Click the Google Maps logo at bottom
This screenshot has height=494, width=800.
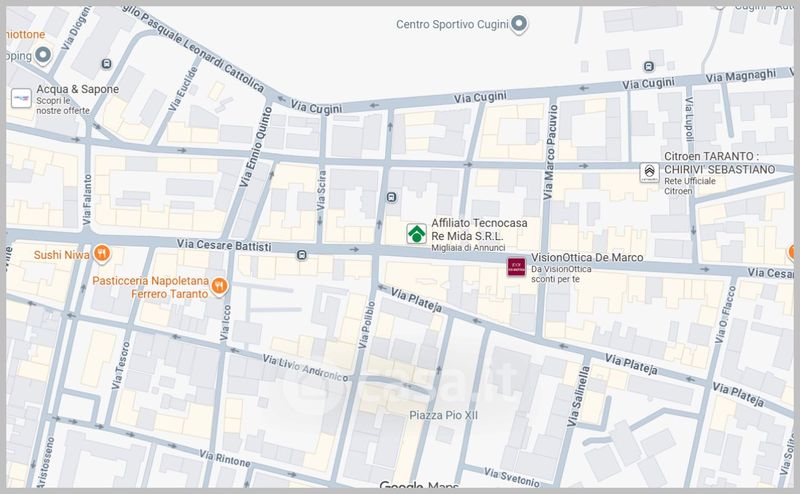pos(419,487)
